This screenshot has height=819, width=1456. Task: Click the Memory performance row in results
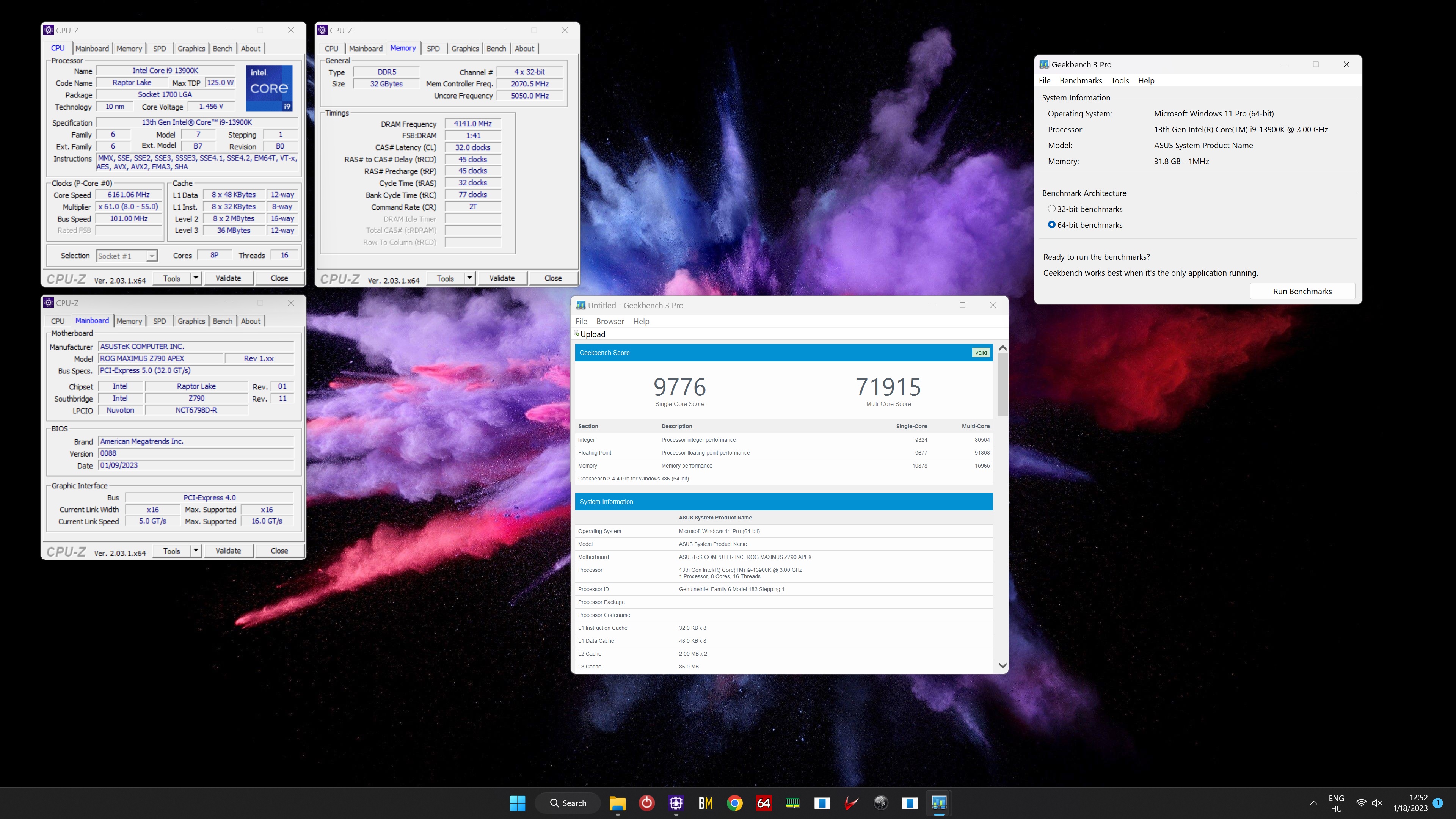783,466
